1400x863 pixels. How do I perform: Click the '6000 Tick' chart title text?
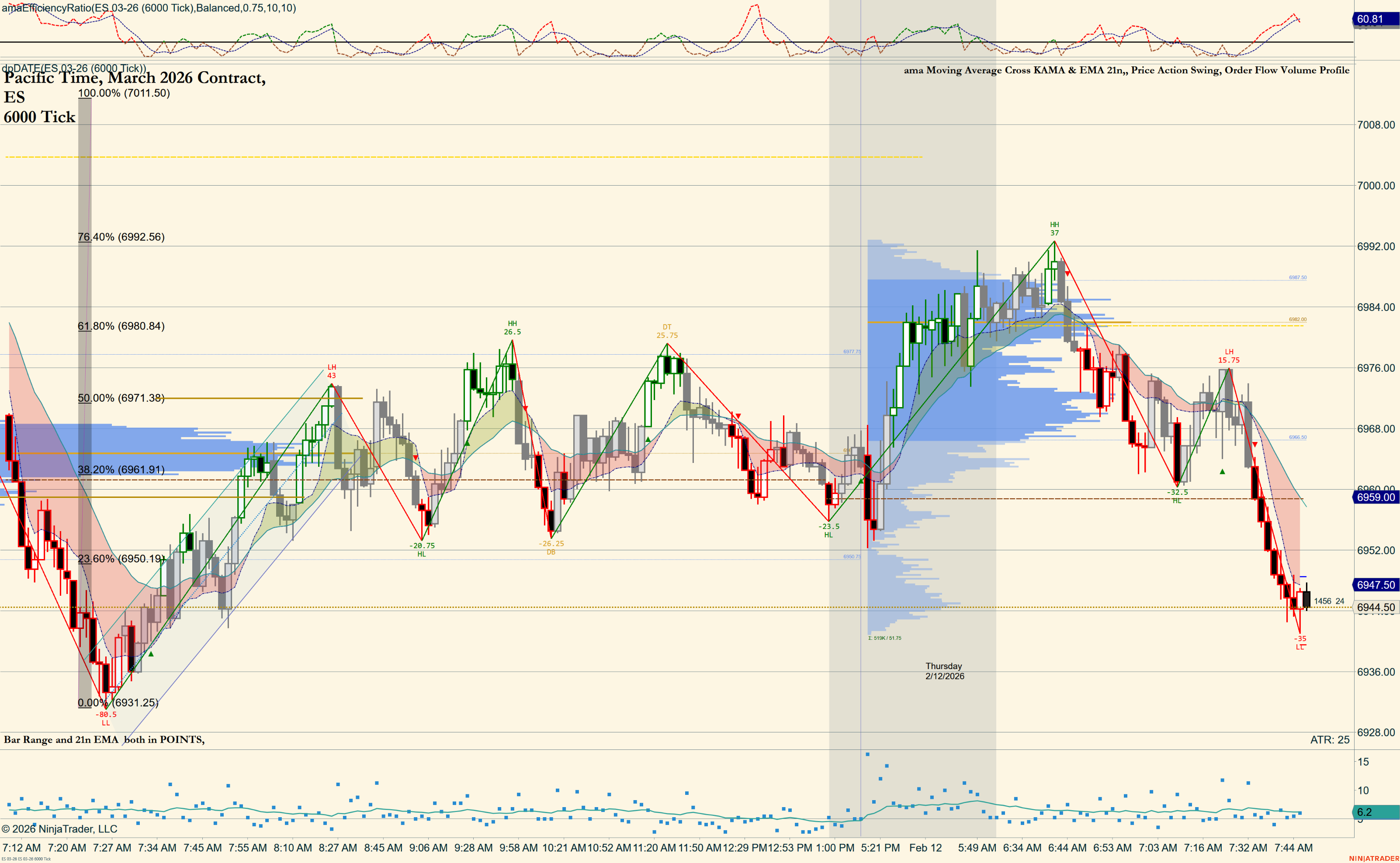coord(39,117)
